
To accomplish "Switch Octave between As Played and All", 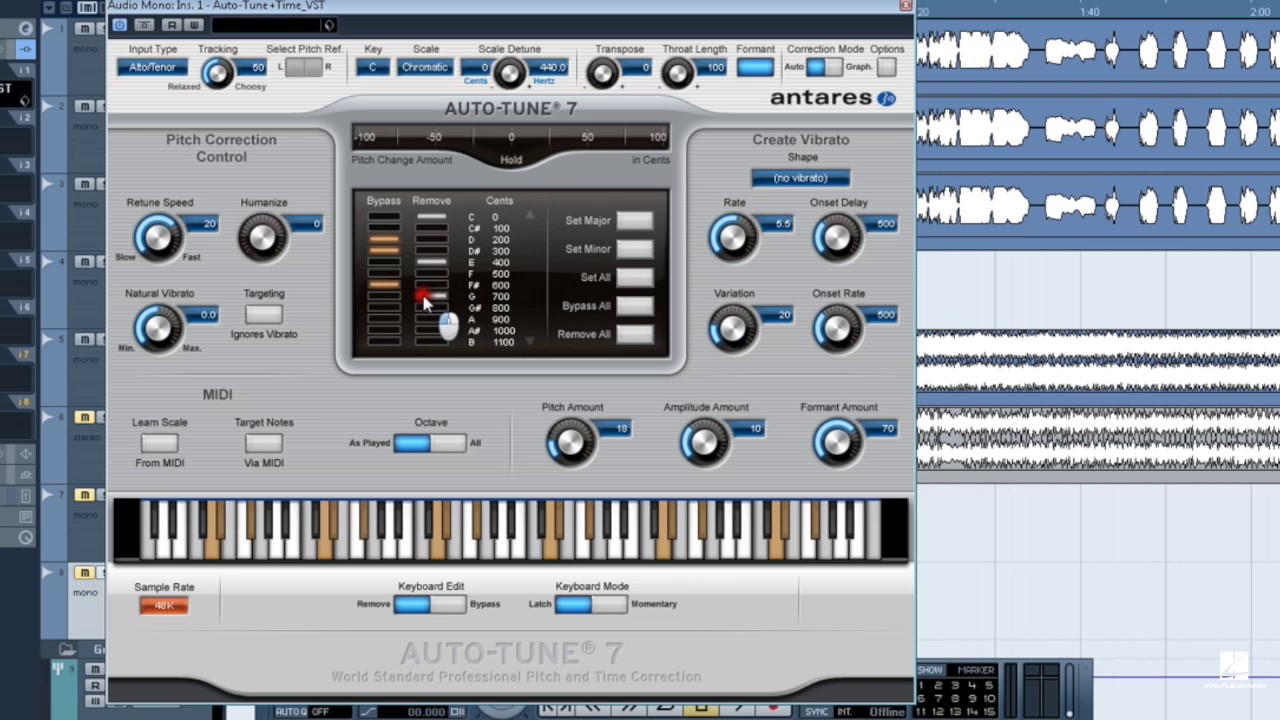I will pos(429,442).
